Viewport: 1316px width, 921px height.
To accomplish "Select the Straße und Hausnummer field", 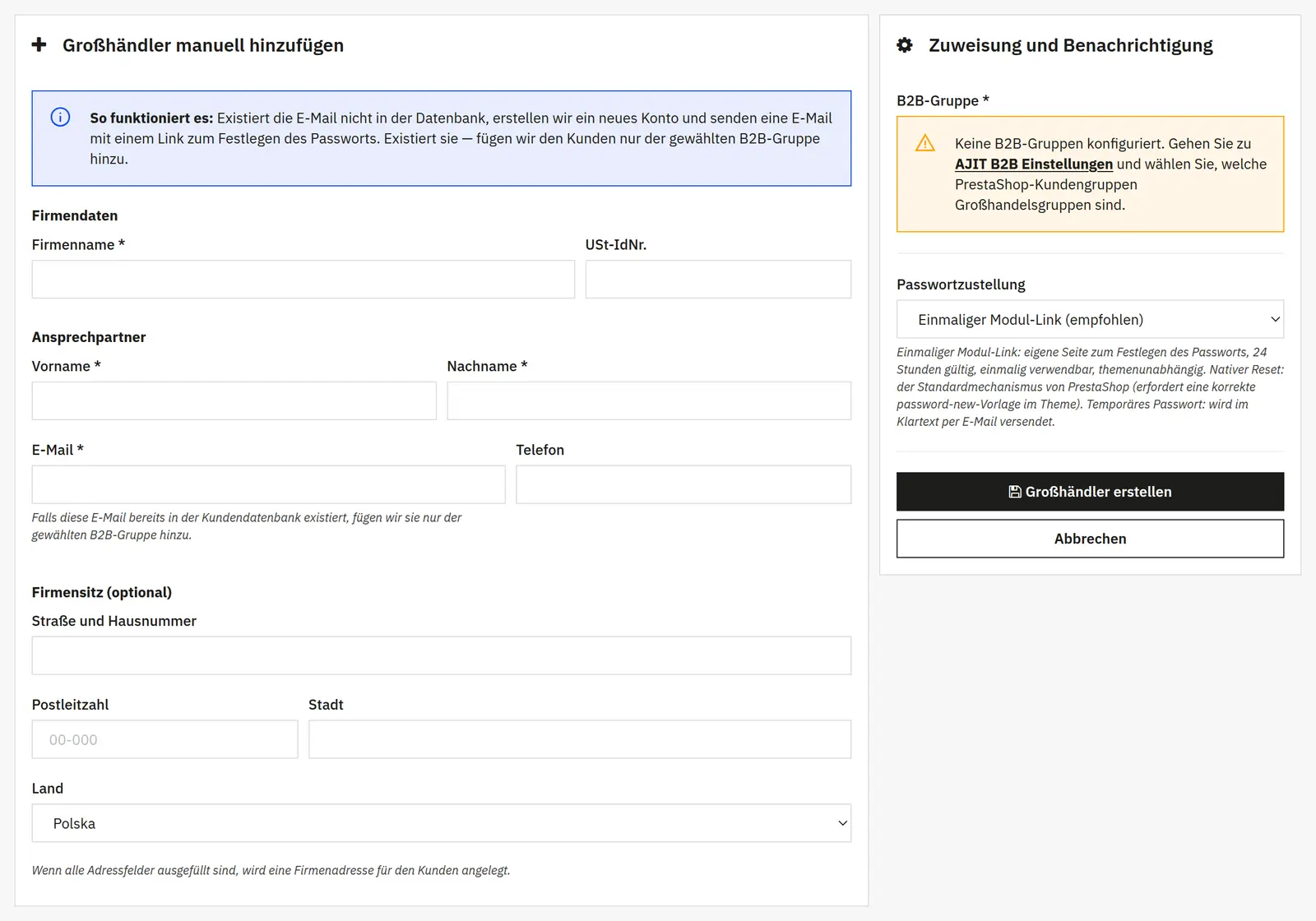I will coord(442,655).
